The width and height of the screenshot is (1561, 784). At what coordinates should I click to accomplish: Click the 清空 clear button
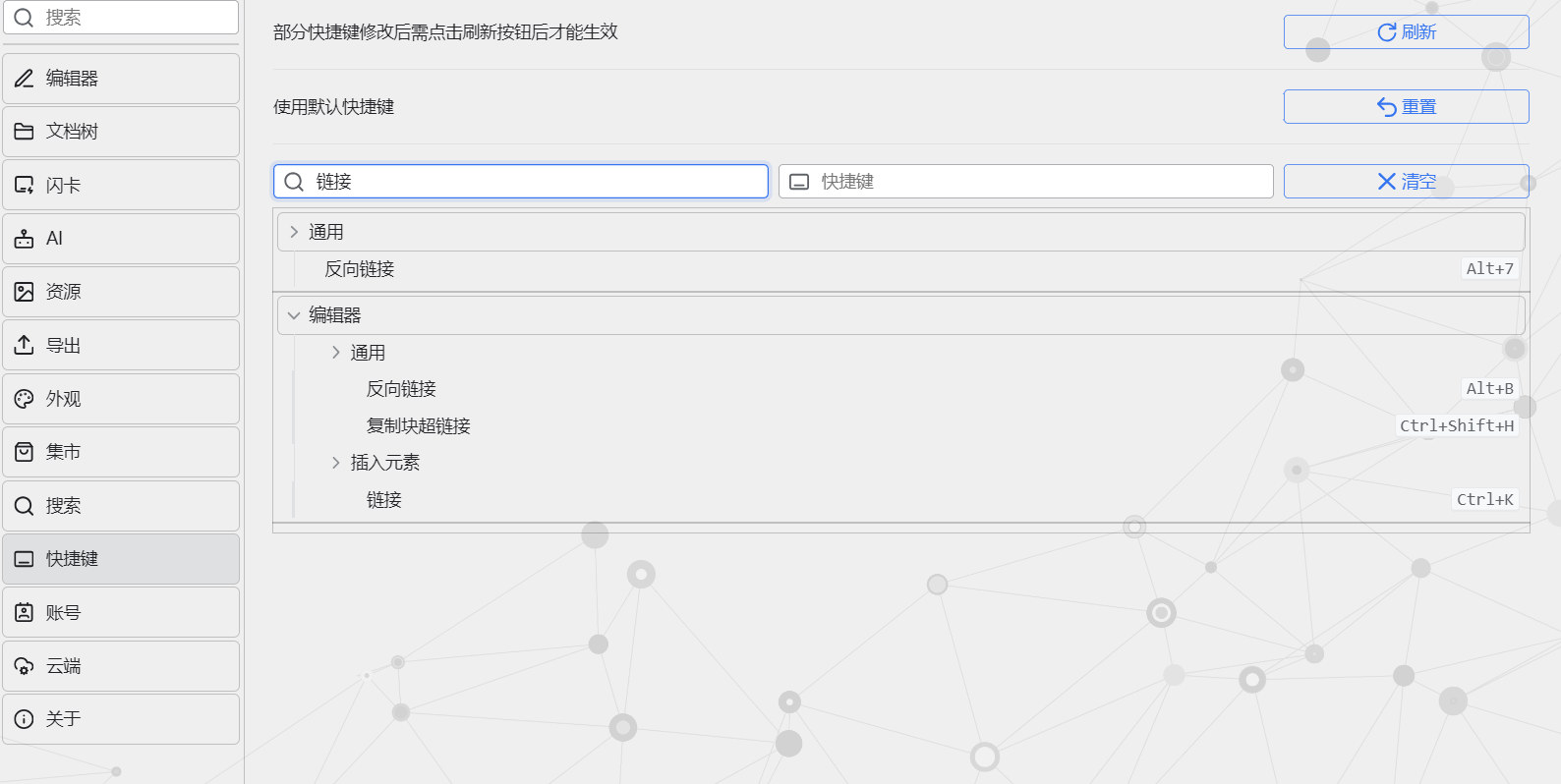[x=1406, y=182]
